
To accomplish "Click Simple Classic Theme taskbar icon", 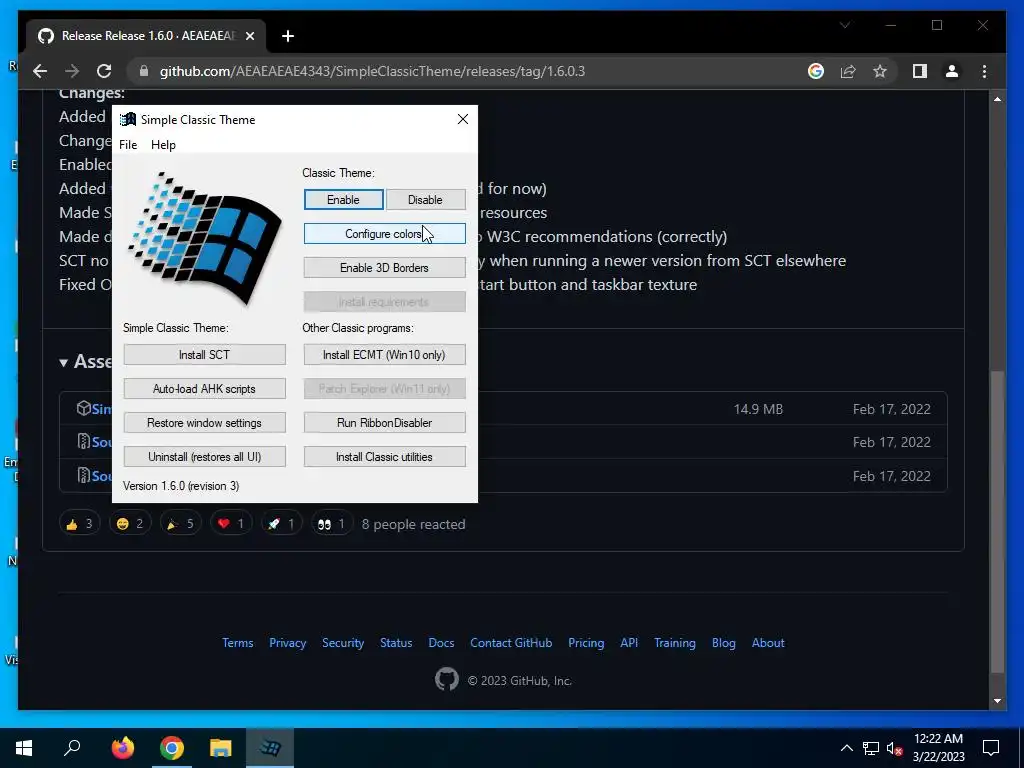I will pyautogui.click(x=270, y=748).
